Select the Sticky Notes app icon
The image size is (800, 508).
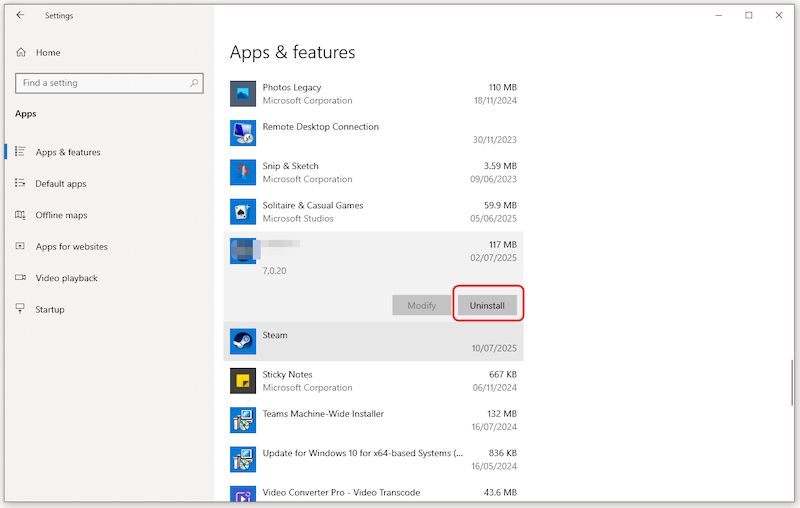pos(243,380)
